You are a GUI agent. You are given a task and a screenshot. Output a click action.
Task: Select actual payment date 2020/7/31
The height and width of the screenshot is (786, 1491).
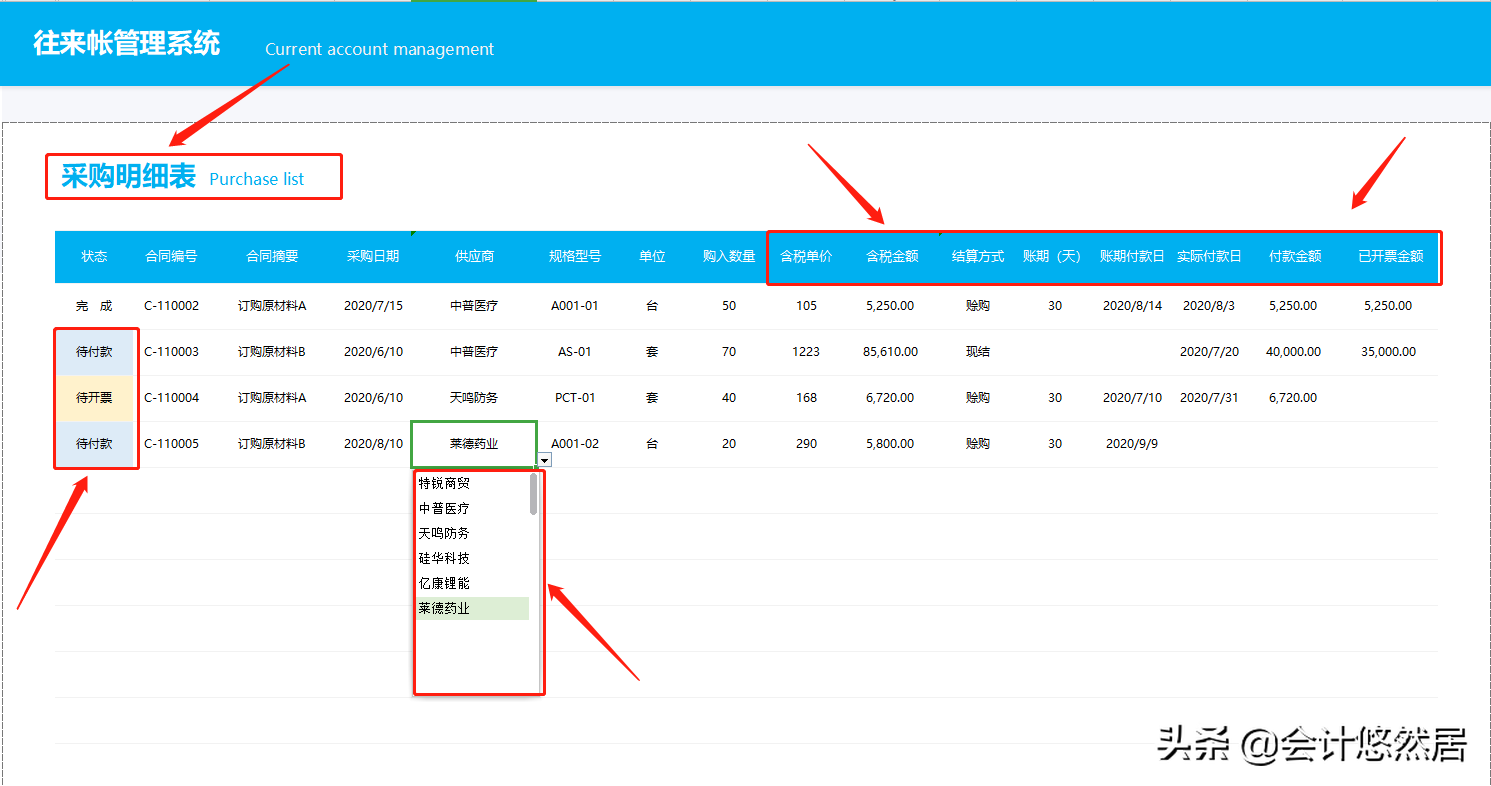point(1209,398)
